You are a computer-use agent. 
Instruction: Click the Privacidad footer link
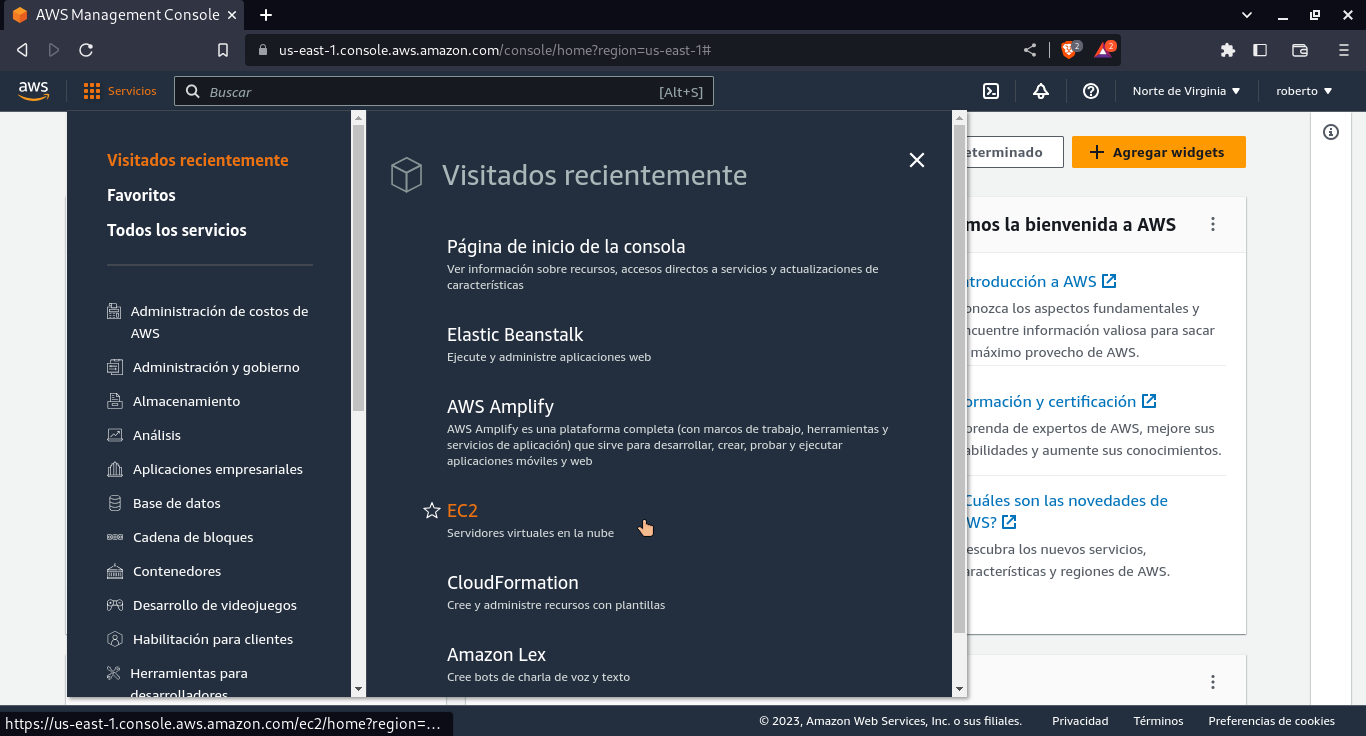[x=1080, y=721]
